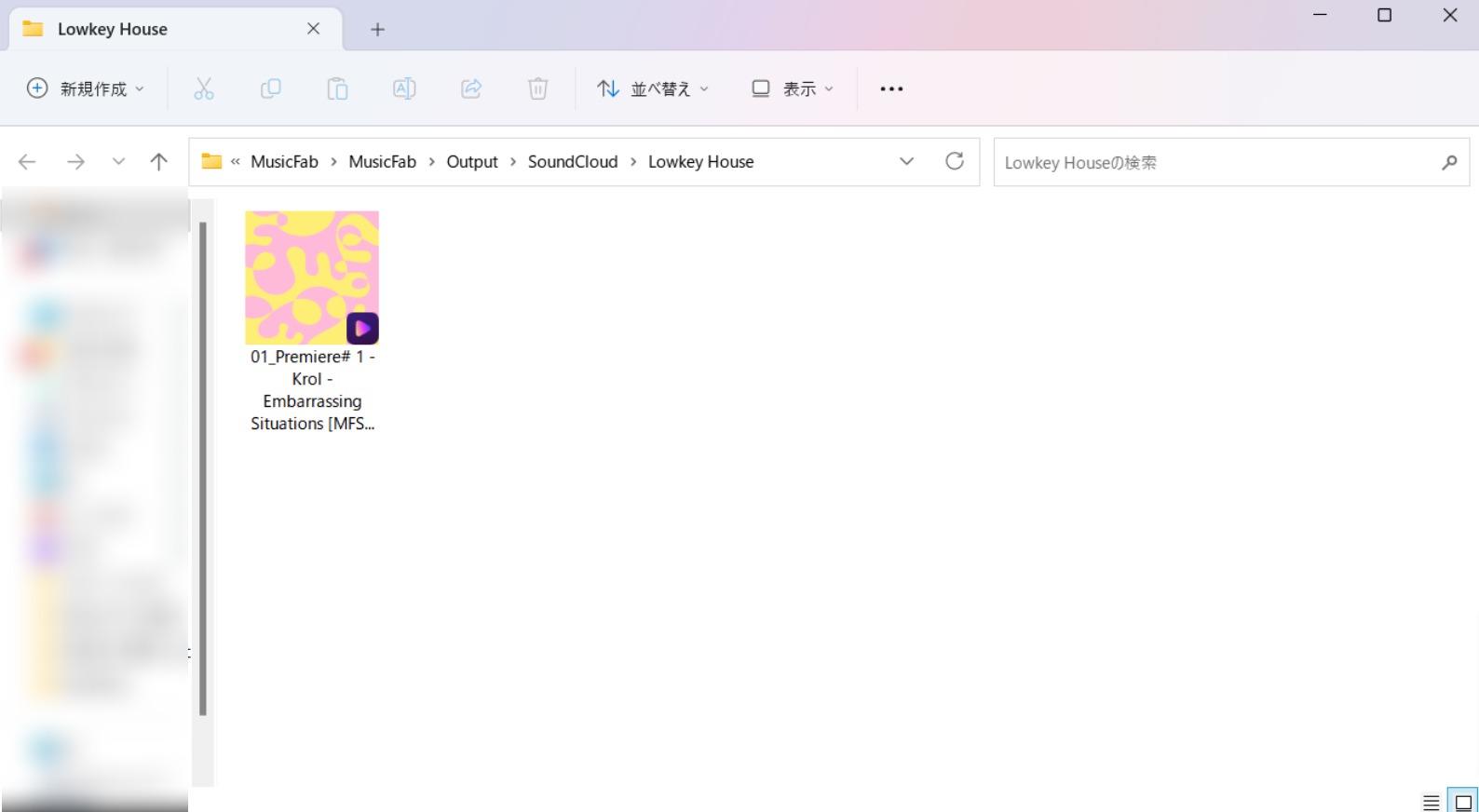Open the three-dot more options menu
The width and height of the screenshot is (1479, 812).
tap(891, 88)
